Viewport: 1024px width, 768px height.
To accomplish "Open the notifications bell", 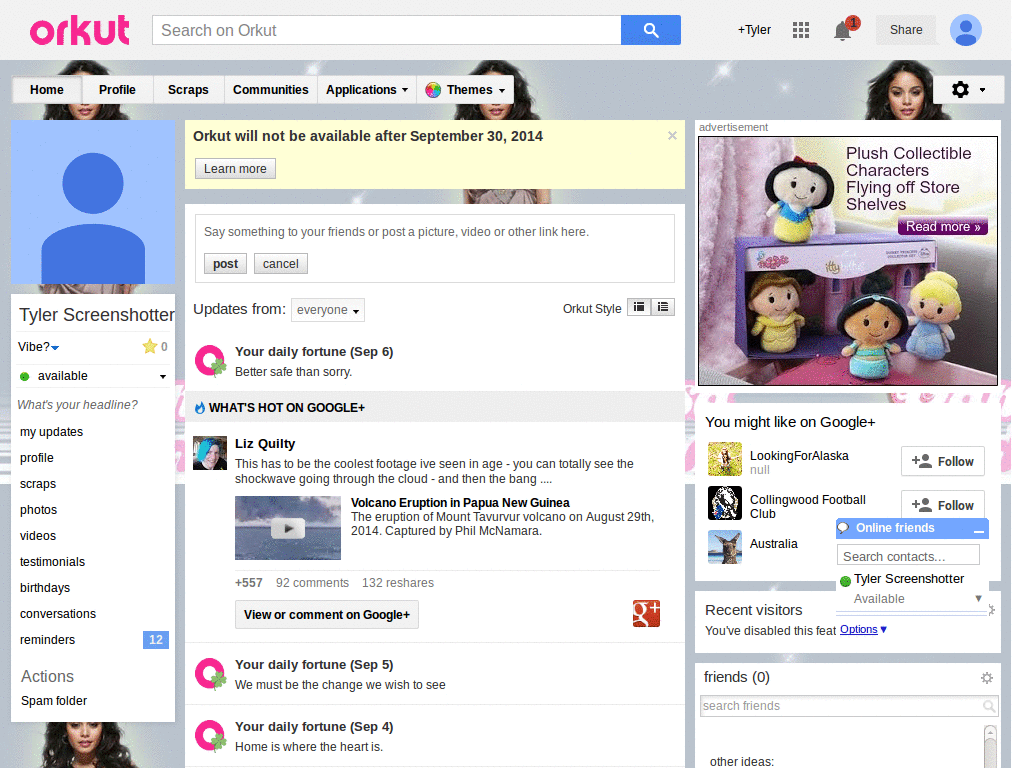I will pos(842,30).
